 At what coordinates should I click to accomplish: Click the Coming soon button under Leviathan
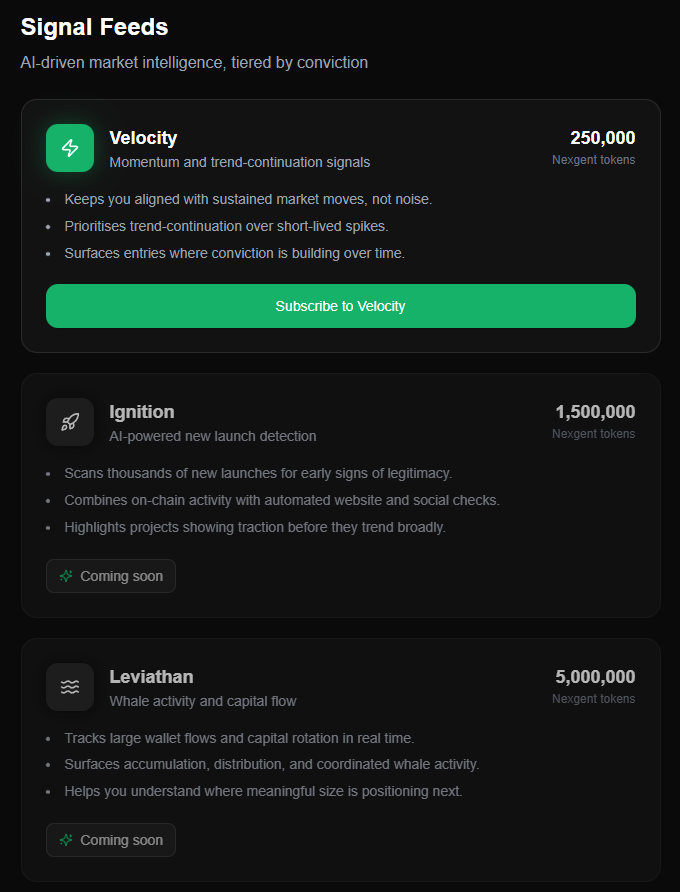pyautogui.click(x=110, y=840)
